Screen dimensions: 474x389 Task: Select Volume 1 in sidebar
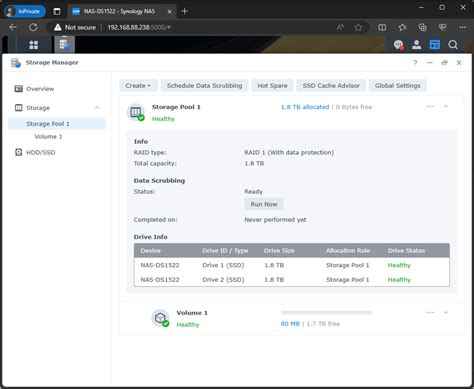click(48, 137)
